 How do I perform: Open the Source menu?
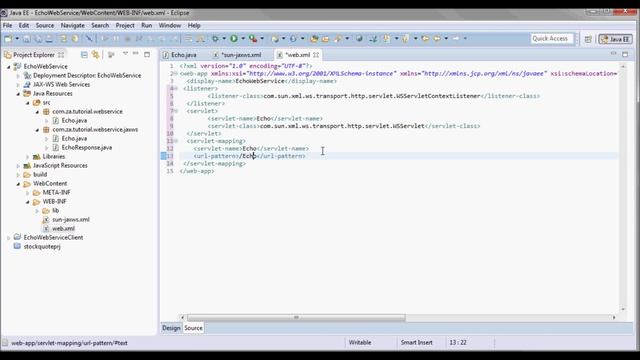click(x=44, y=25)
